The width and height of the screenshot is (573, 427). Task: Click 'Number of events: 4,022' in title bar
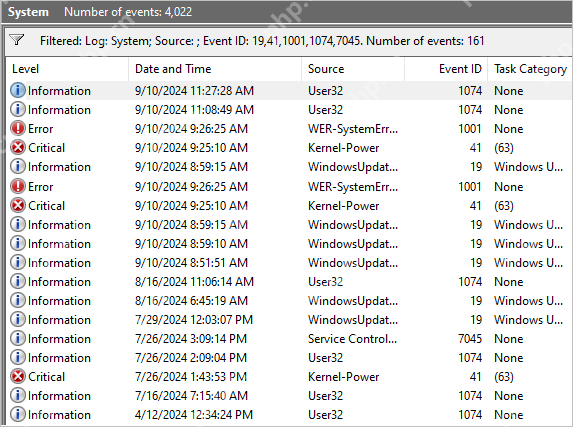coord(128,12)
